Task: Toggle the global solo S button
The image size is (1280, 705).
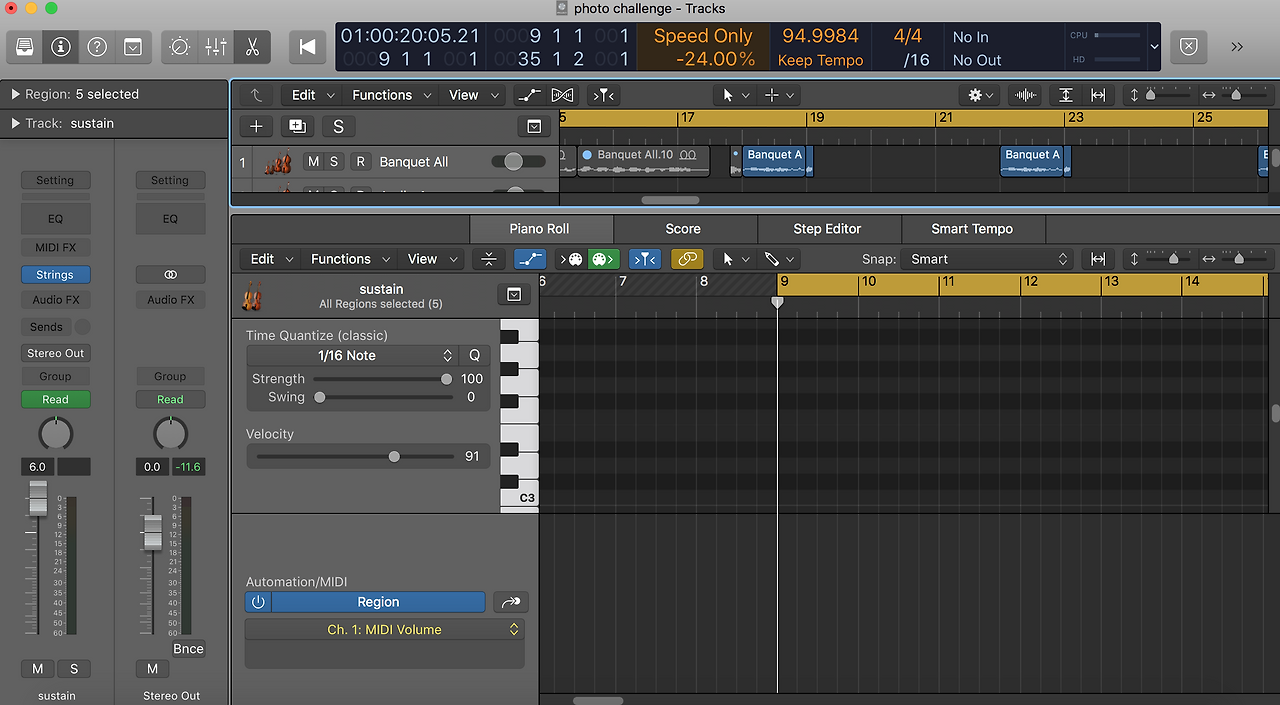Action: pos(338,126)
